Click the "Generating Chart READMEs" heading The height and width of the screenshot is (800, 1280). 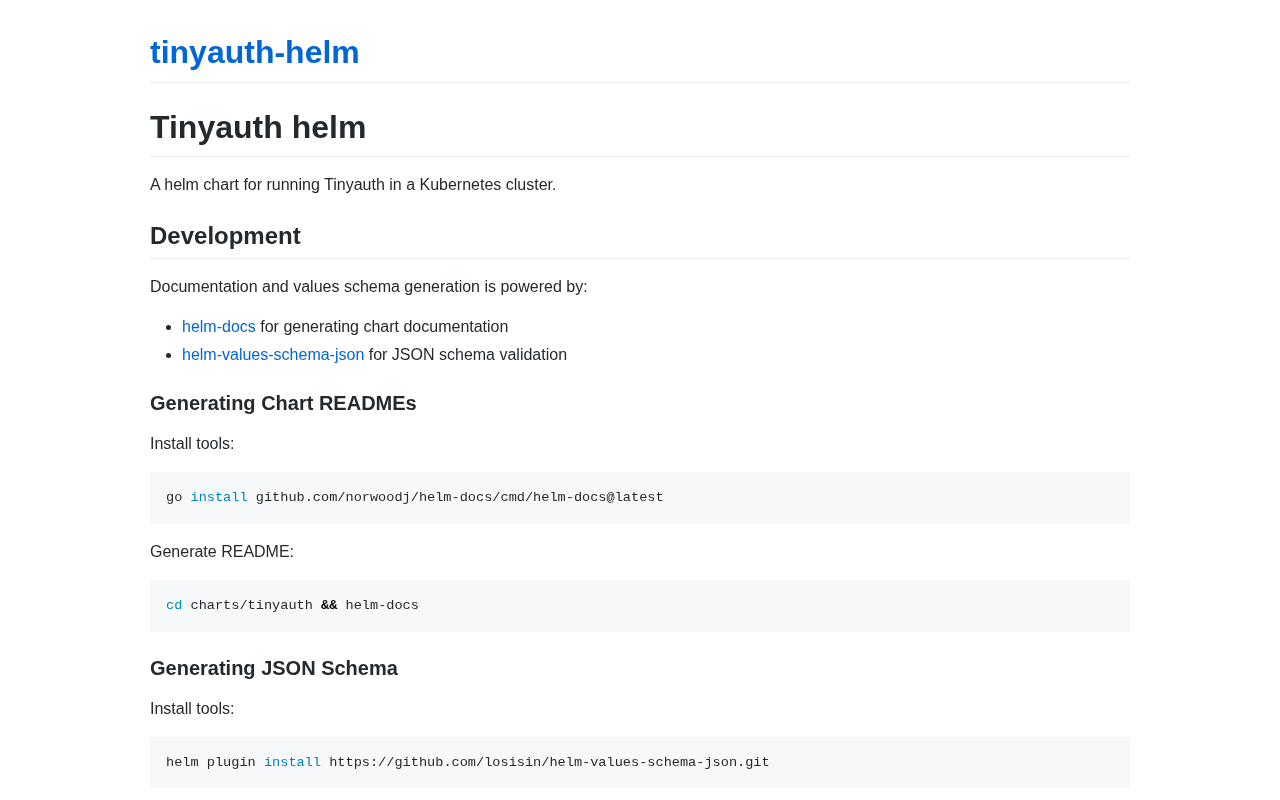[283, 403]
